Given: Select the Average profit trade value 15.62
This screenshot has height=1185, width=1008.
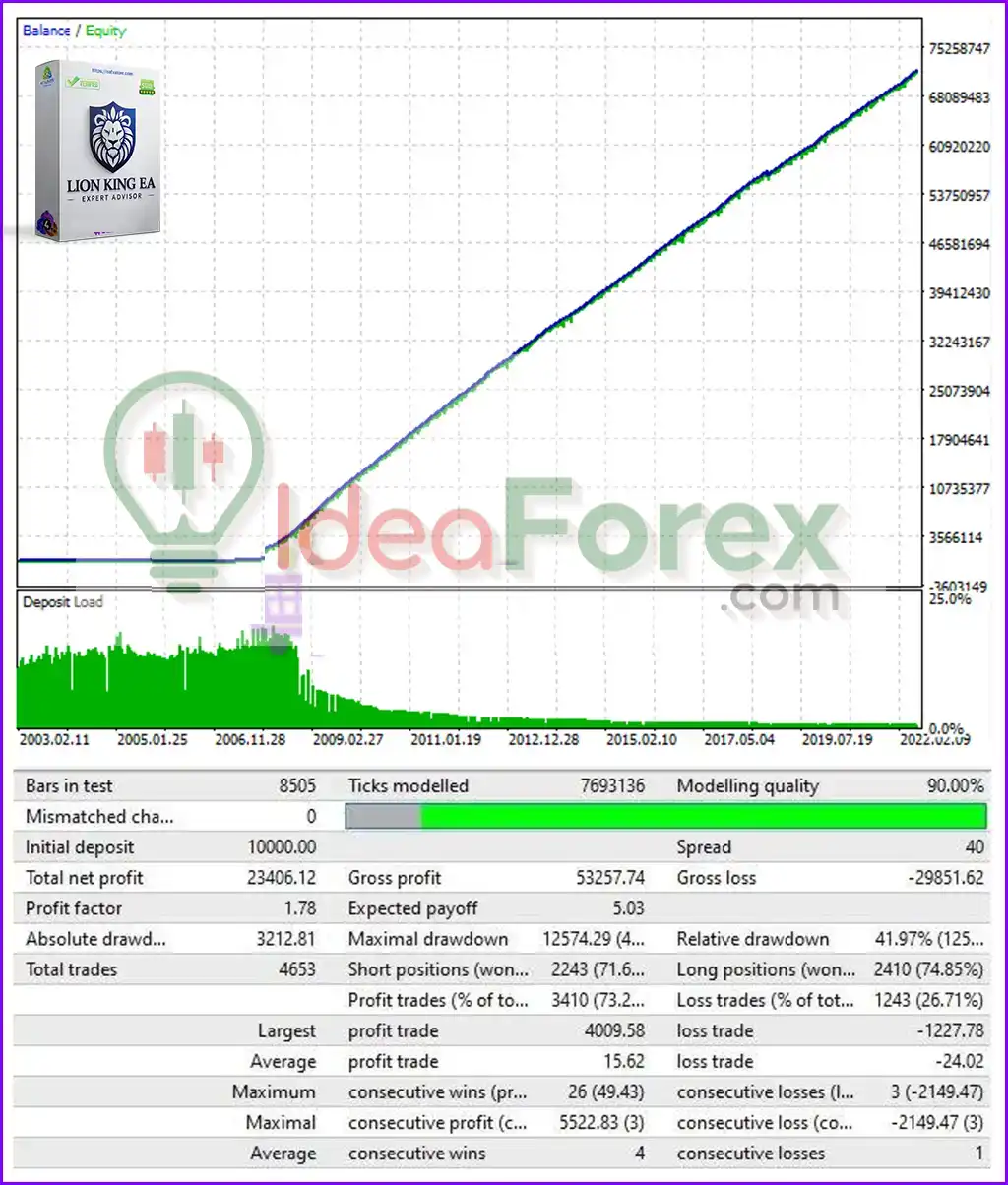Looking at the screenshot, I should click(624, 1061).
